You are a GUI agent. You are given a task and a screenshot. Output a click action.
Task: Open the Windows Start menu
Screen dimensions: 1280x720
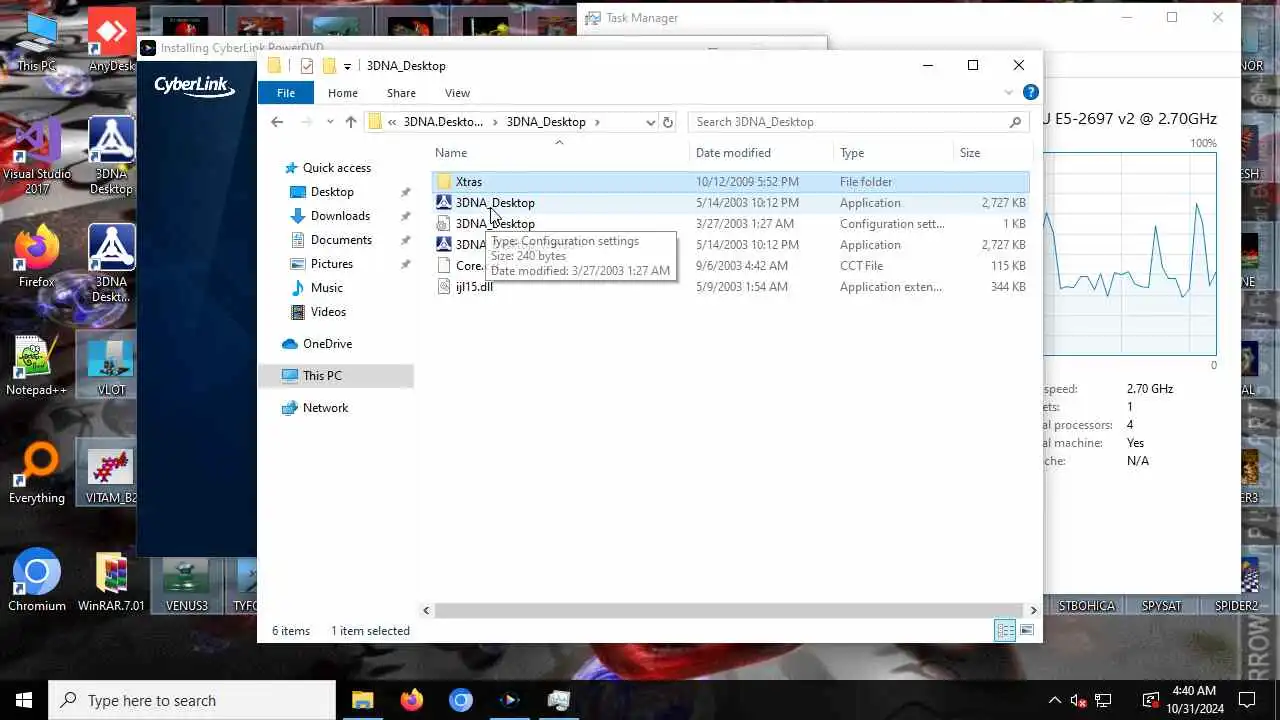click(x=24, y=700)
